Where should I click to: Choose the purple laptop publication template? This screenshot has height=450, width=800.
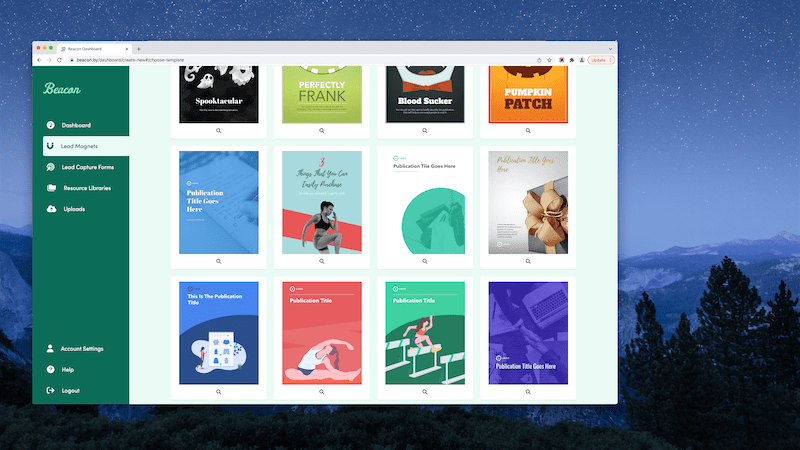coord(528,332)
